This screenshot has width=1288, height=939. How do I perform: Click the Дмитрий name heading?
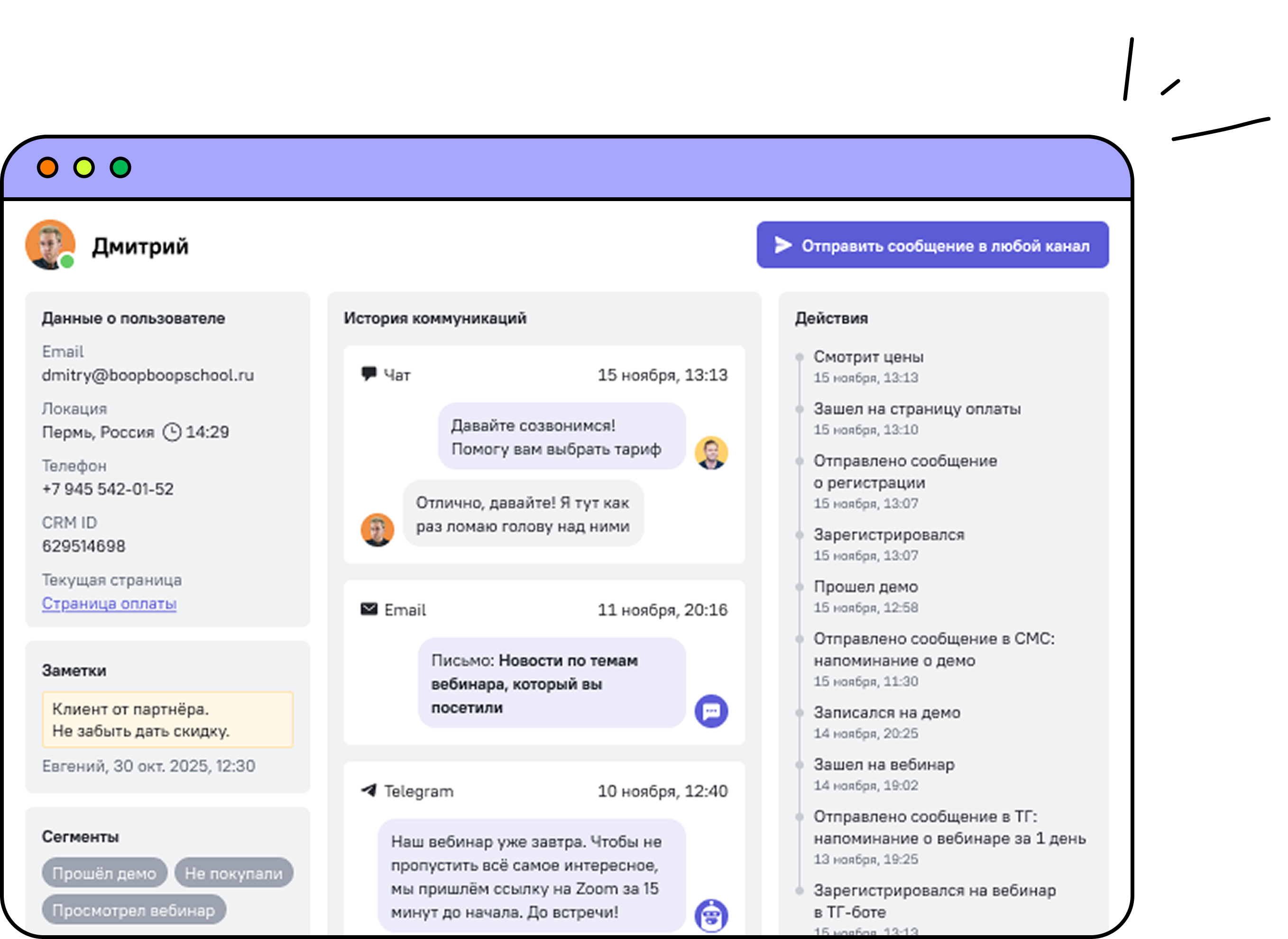point(140,246)
